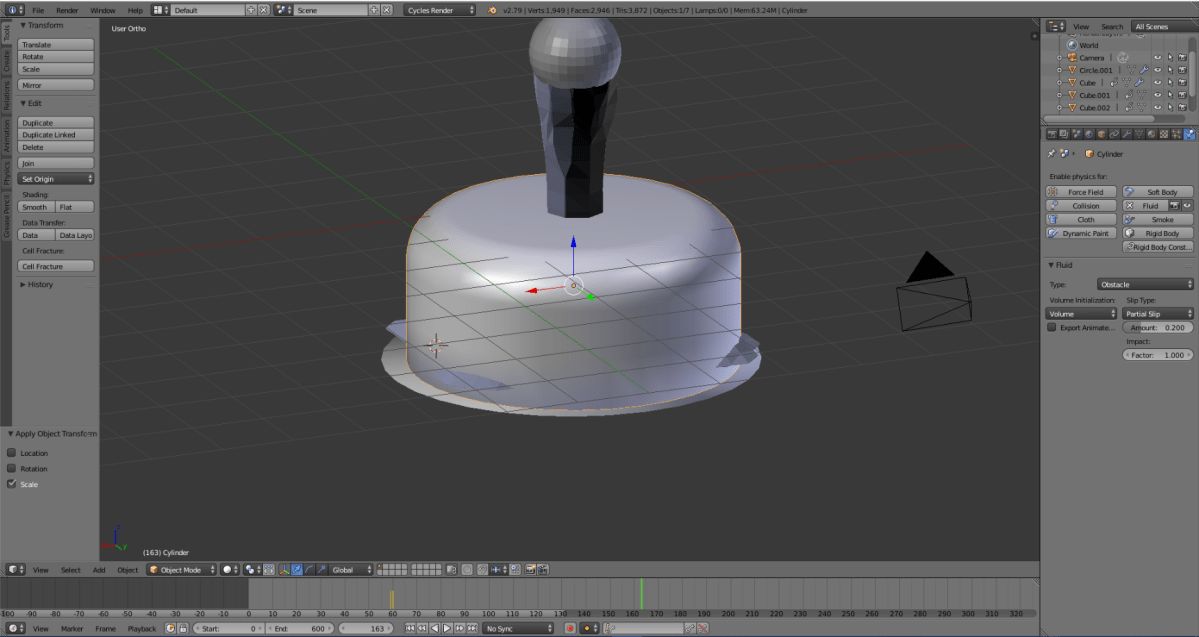
Task: Play animation in reverse
Action: click(434, 629)
